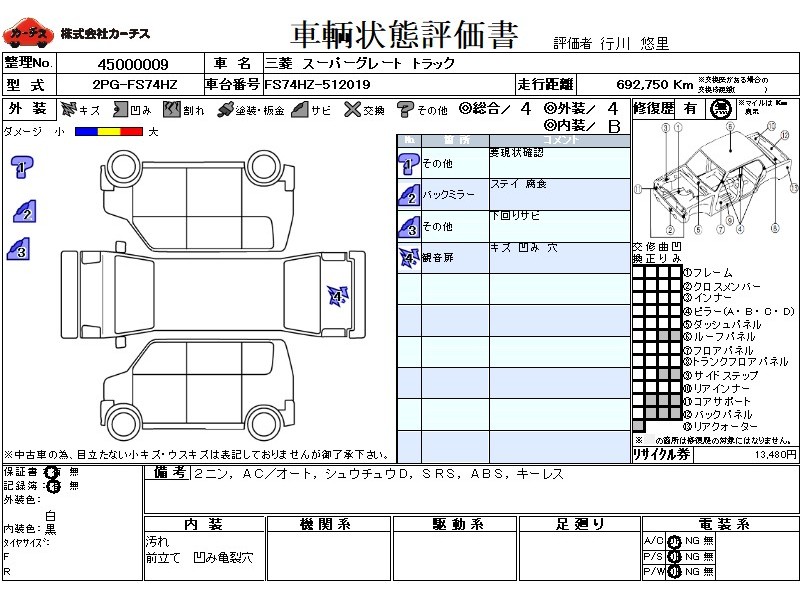Select 有 for 保証書

click(x=52, y=472)
